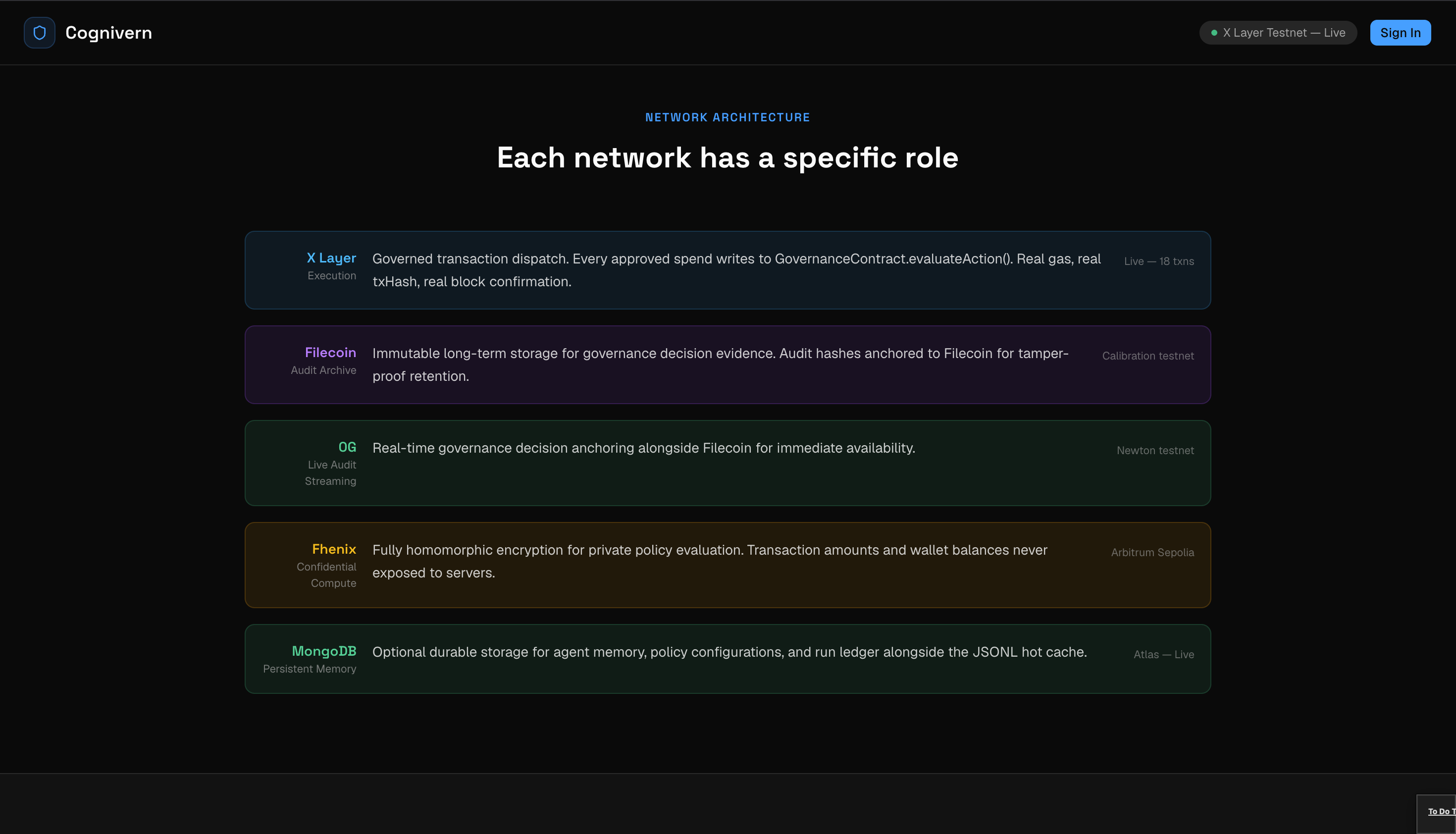Screen dimensions: 1456x834
Task: Click the Immutable long-term storage description
Action: (720, 365)
